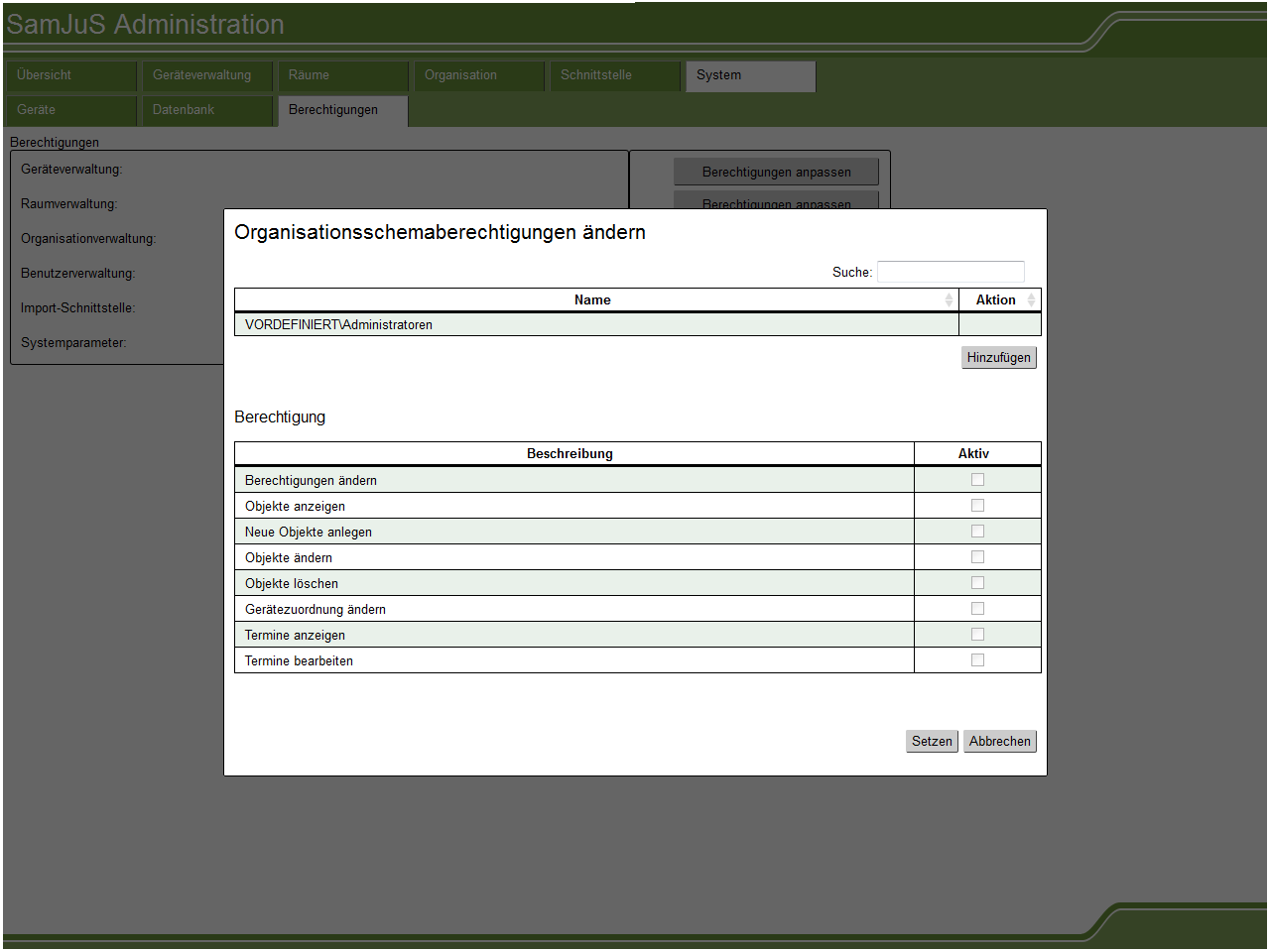Click Berechtigungen anpassen for Geräteverwaltung
The width and height of the screenshot is (1270, 952).
pos(776,172)
